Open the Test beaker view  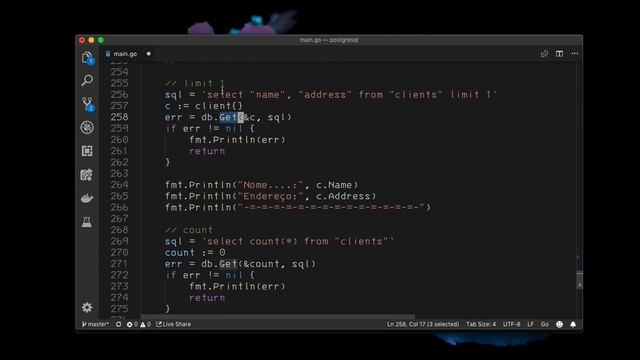[x=87, y=222]
